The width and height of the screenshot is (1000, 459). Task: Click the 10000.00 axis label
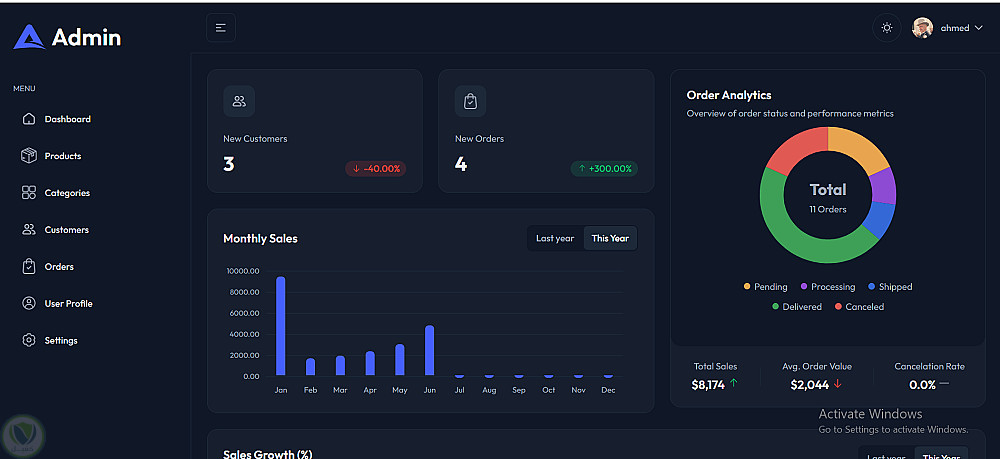pos(242,271)
